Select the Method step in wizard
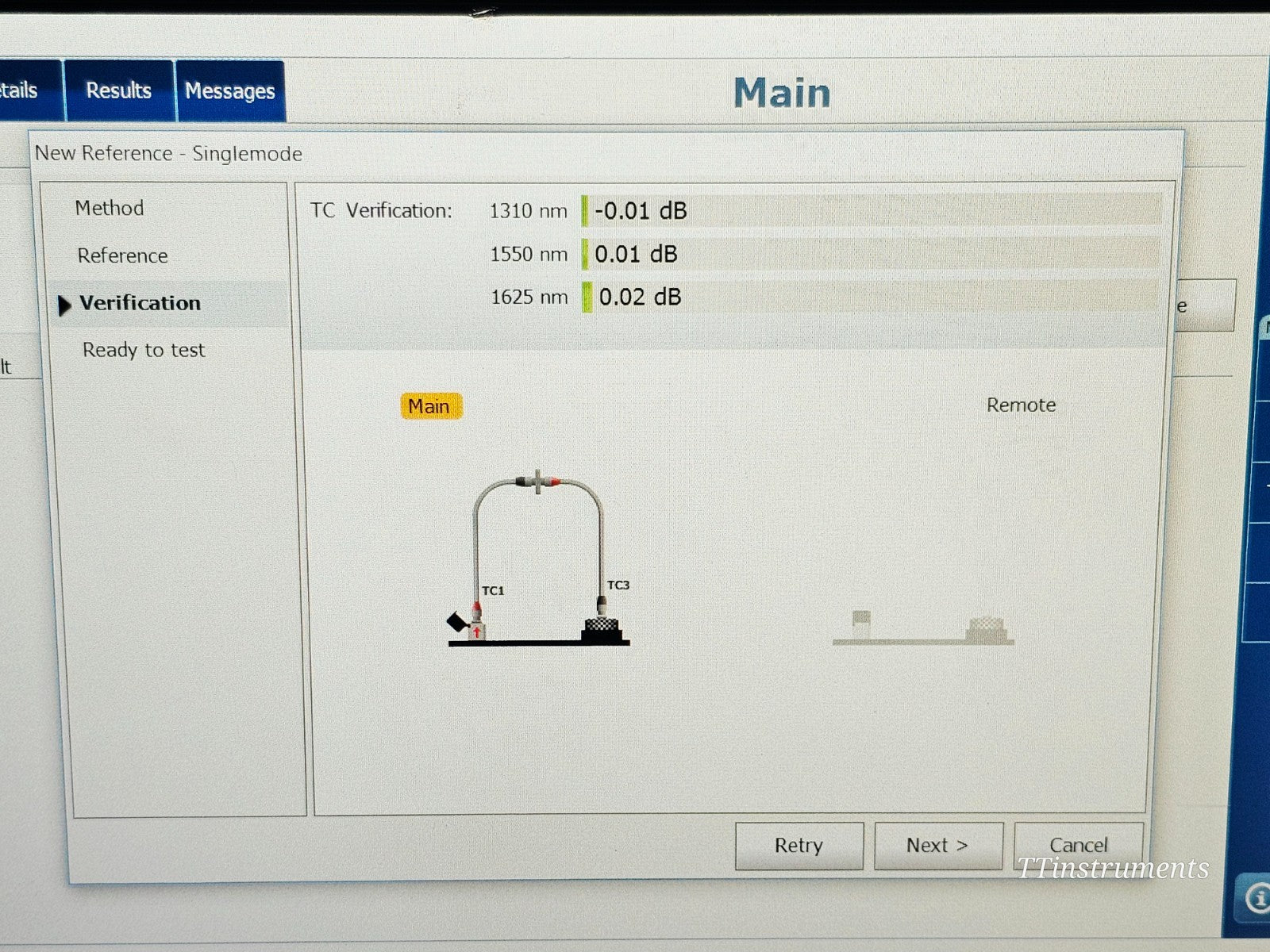This screenshot has height=952, width=1270. (x=110, y=208)
